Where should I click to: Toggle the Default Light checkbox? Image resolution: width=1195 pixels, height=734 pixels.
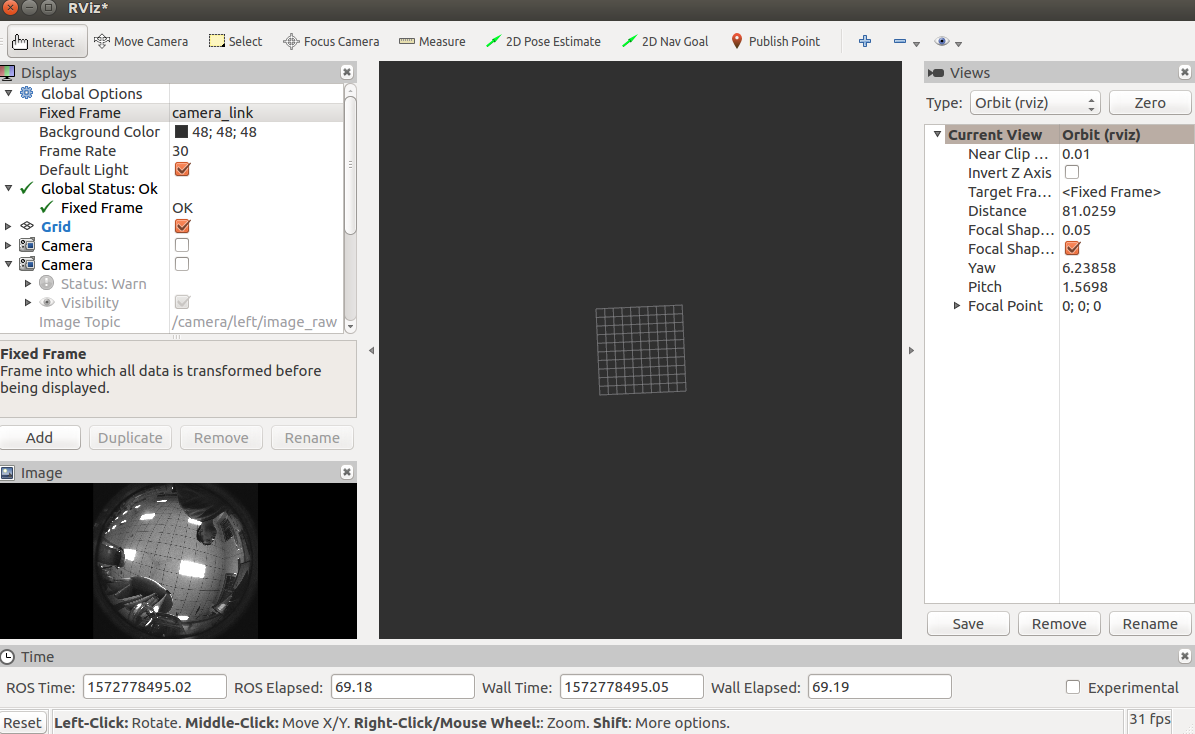click(x=181, y=169)
